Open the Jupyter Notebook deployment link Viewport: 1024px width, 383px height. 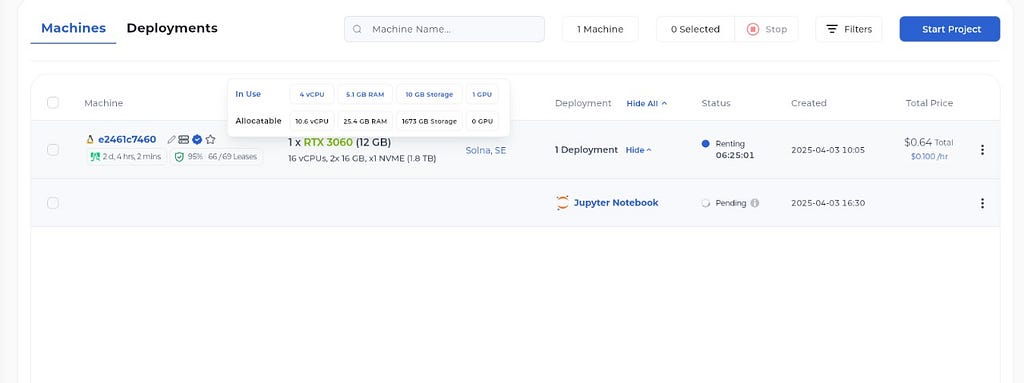click(x=616, y=203)
